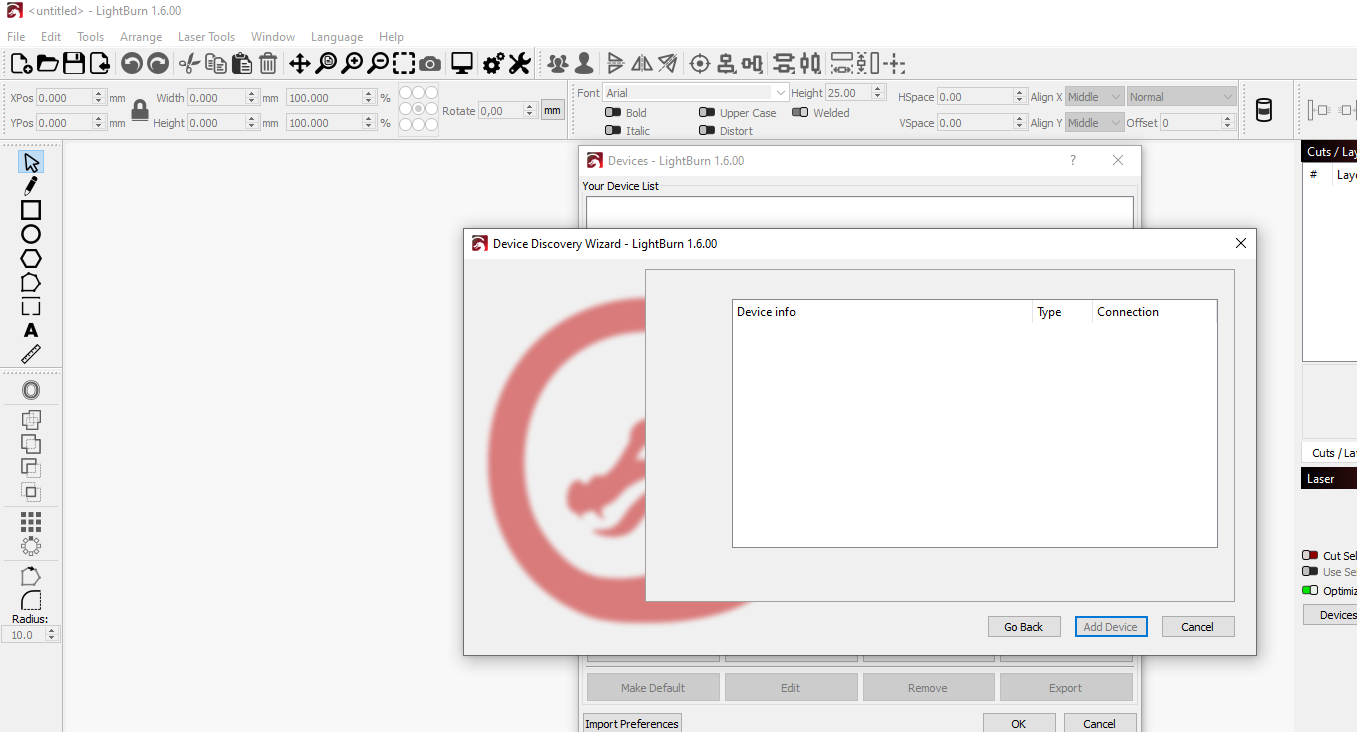
Task: Open the Align Y Middle dropdown
Action: click(1094, 123)
